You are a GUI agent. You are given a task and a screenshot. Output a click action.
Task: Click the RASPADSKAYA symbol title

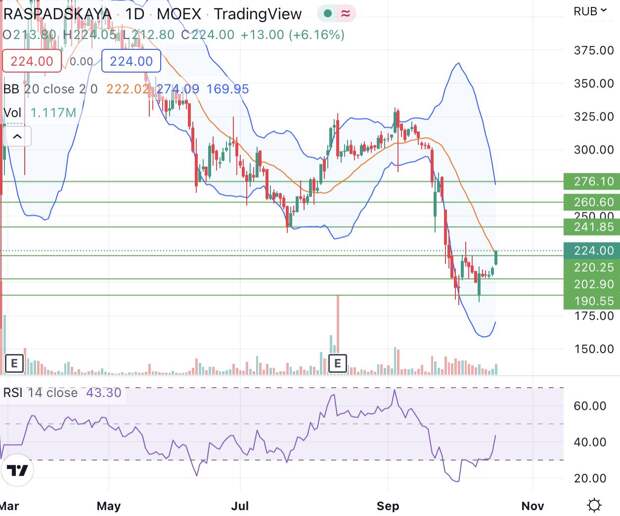[x=57, y=14]
